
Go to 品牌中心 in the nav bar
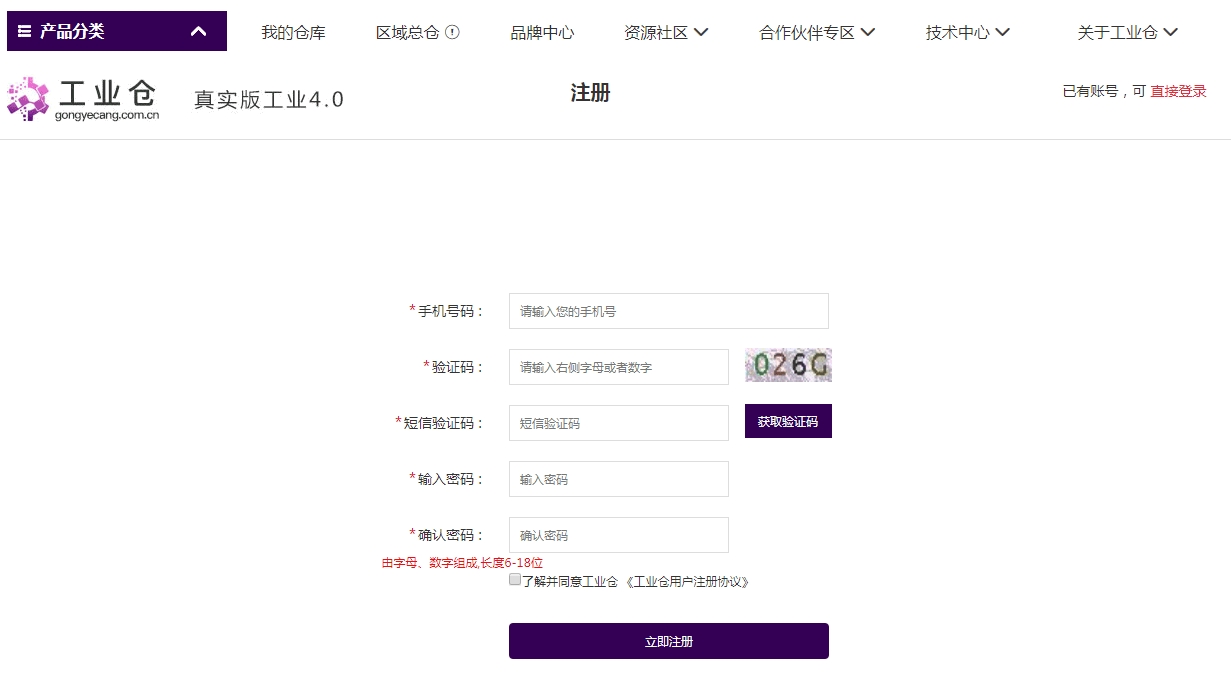tap(542, 32)
